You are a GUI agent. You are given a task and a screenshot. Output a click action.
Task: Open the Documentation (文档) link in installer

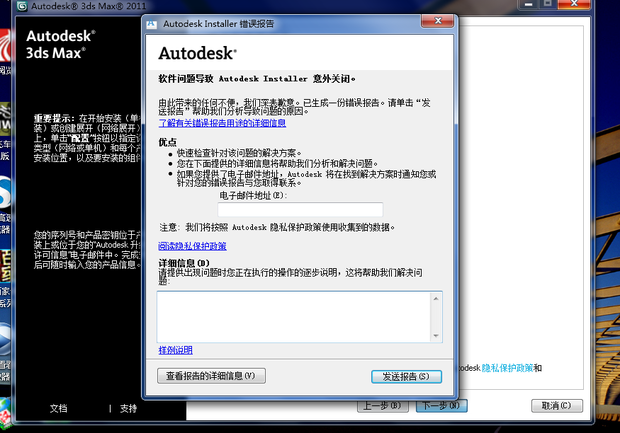(x=59, y=408)
